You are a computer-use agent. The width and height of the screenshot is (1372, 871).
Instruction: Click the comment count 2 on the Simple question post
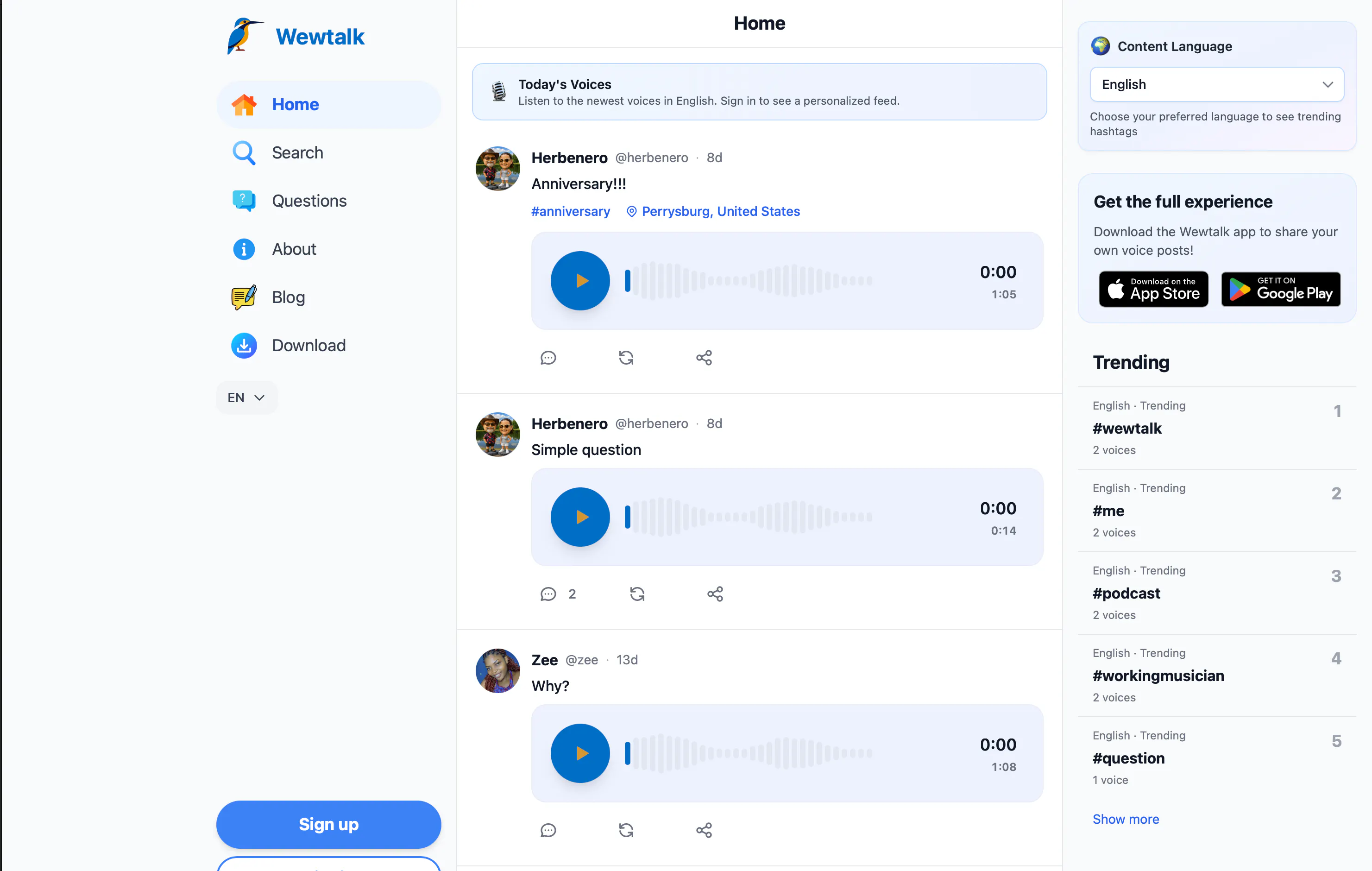(572, 594)
